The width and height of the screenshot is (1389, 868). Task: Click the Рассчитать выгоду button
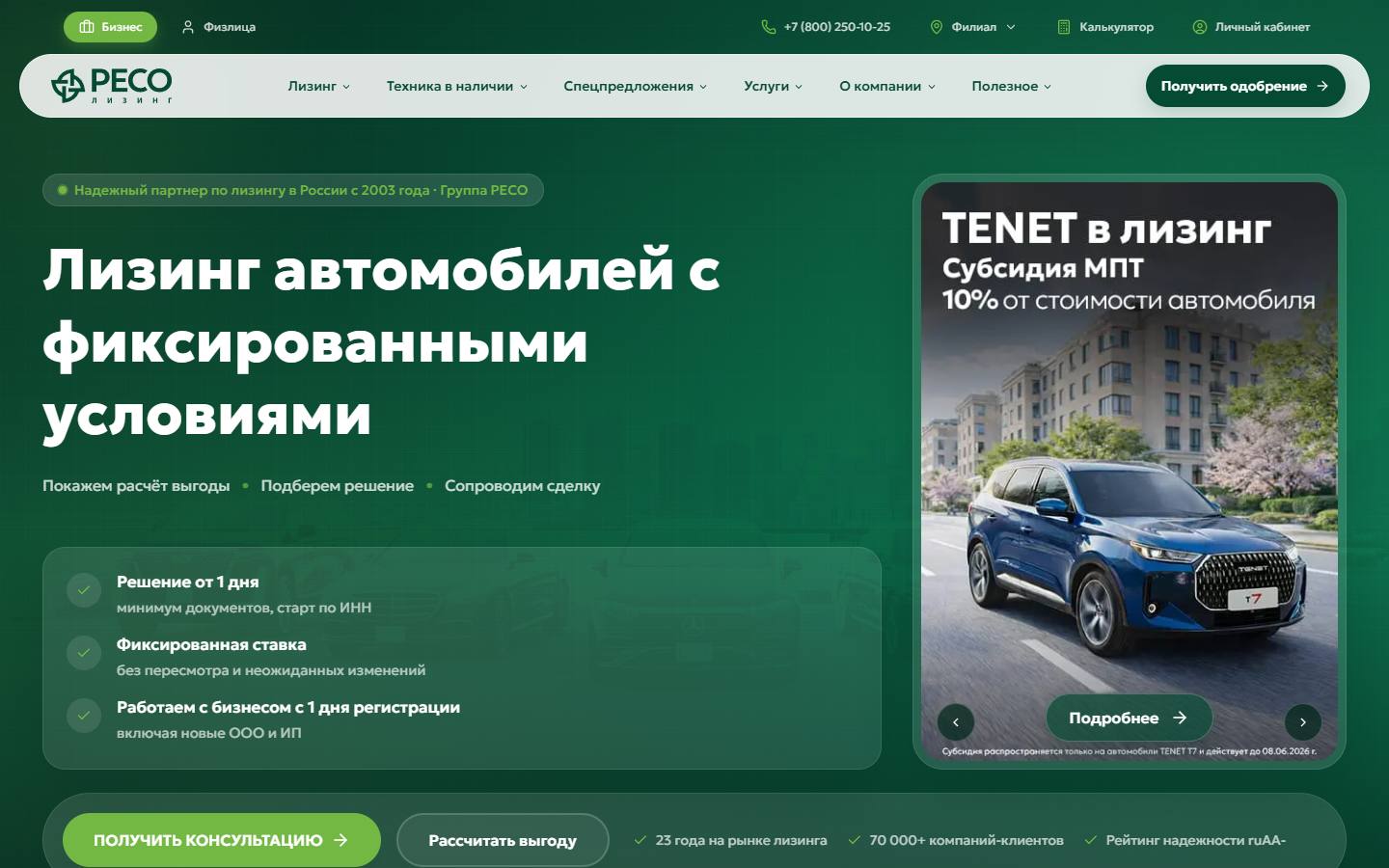click(503, 840)
